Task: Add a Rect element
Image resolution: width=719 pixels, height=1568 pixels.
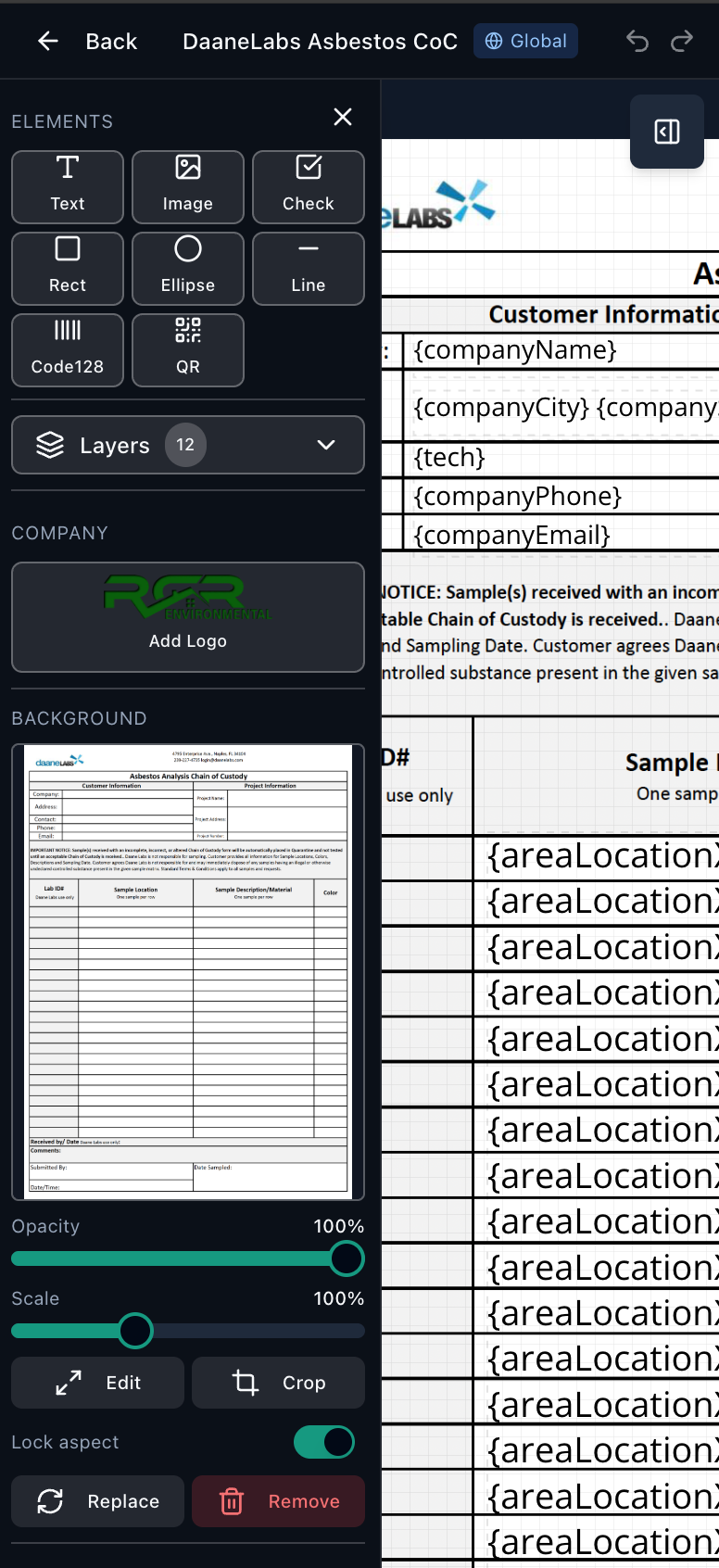Action: point(68,269)
